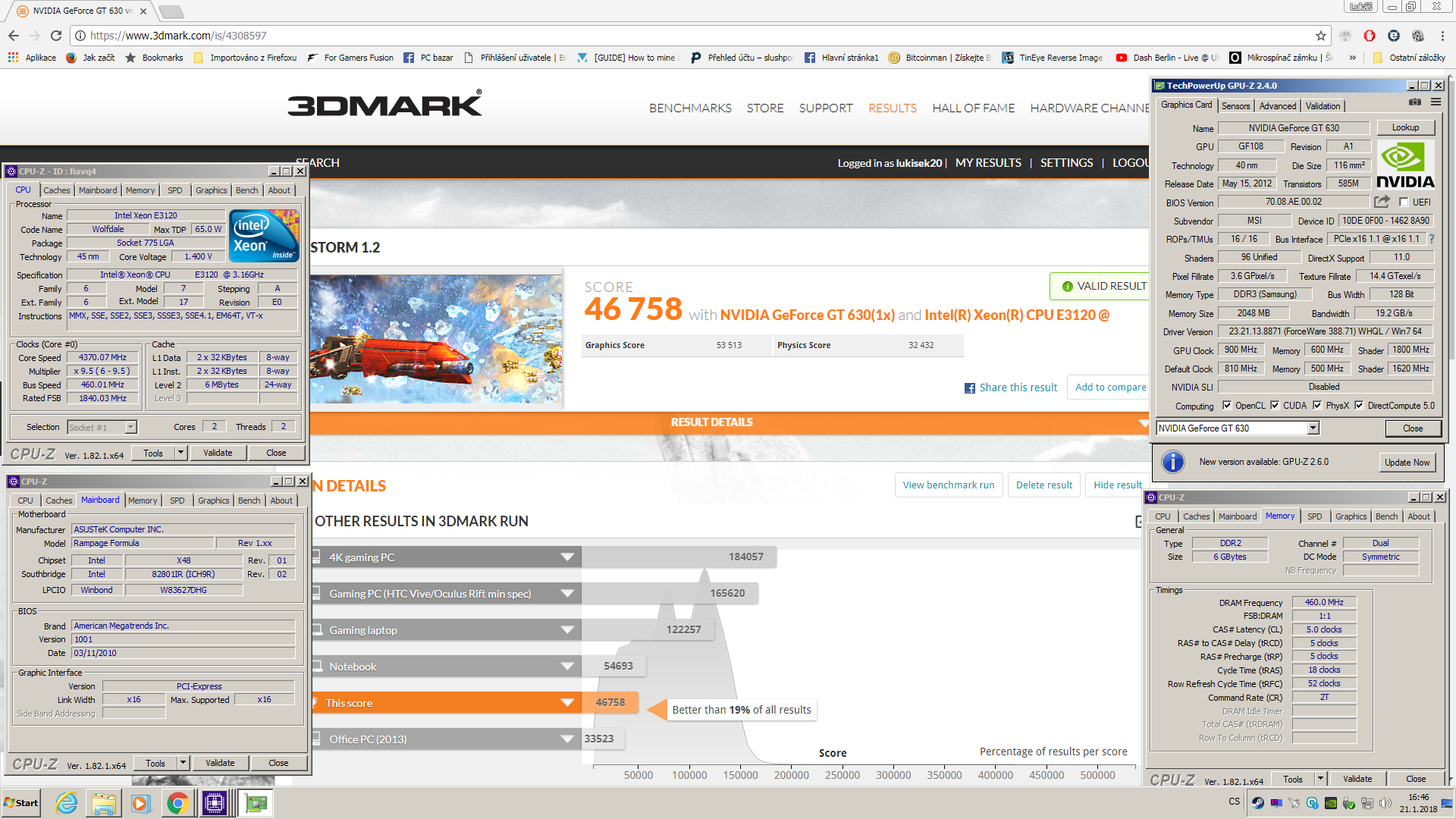Viewport: 1456px width, 819px height.
Task: Toggle the OpenCL checkbox
Action: coord(1227,406)
